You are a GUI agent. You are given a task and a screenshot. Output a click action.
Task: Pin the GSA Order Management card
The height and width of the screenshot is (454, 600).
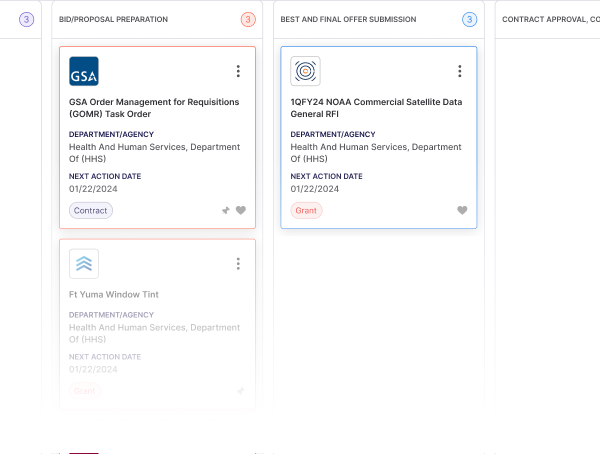click(226, 210)
